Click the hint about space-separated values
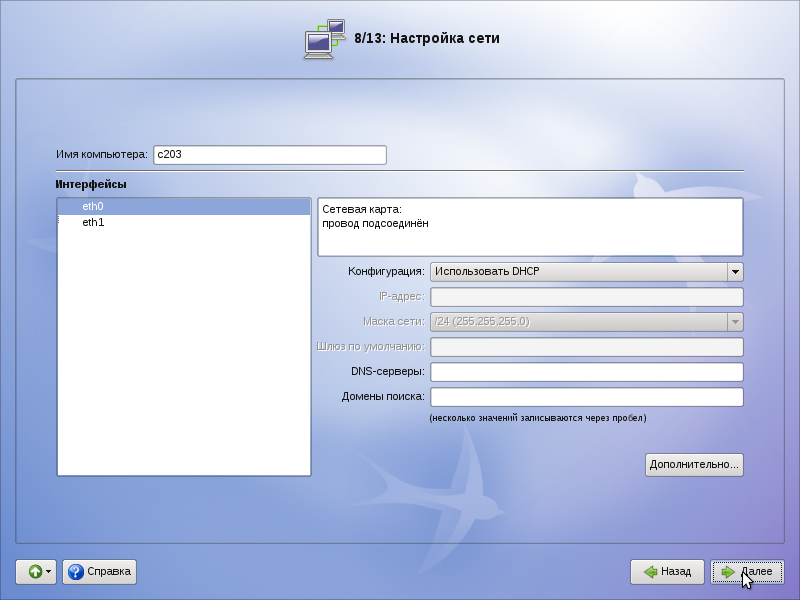Viewport: 800px width, 600px height. 537,418
